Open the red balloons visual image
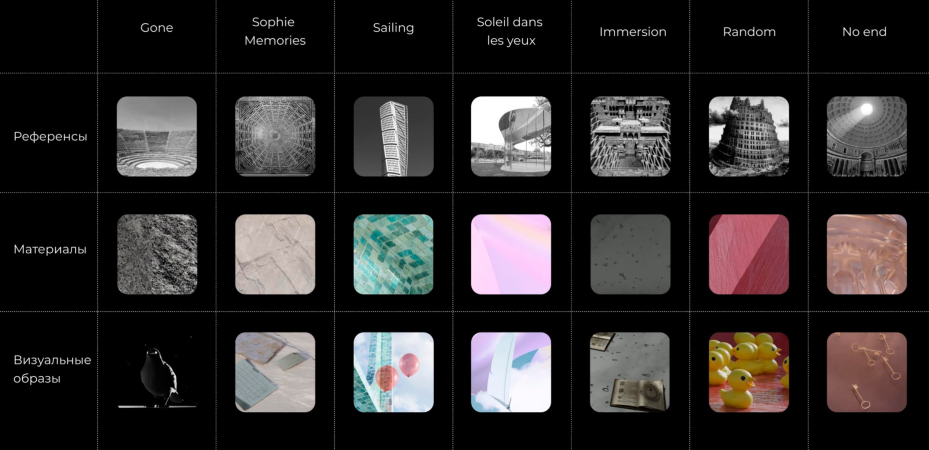929x450 pixels. click(x=393, y=372)
